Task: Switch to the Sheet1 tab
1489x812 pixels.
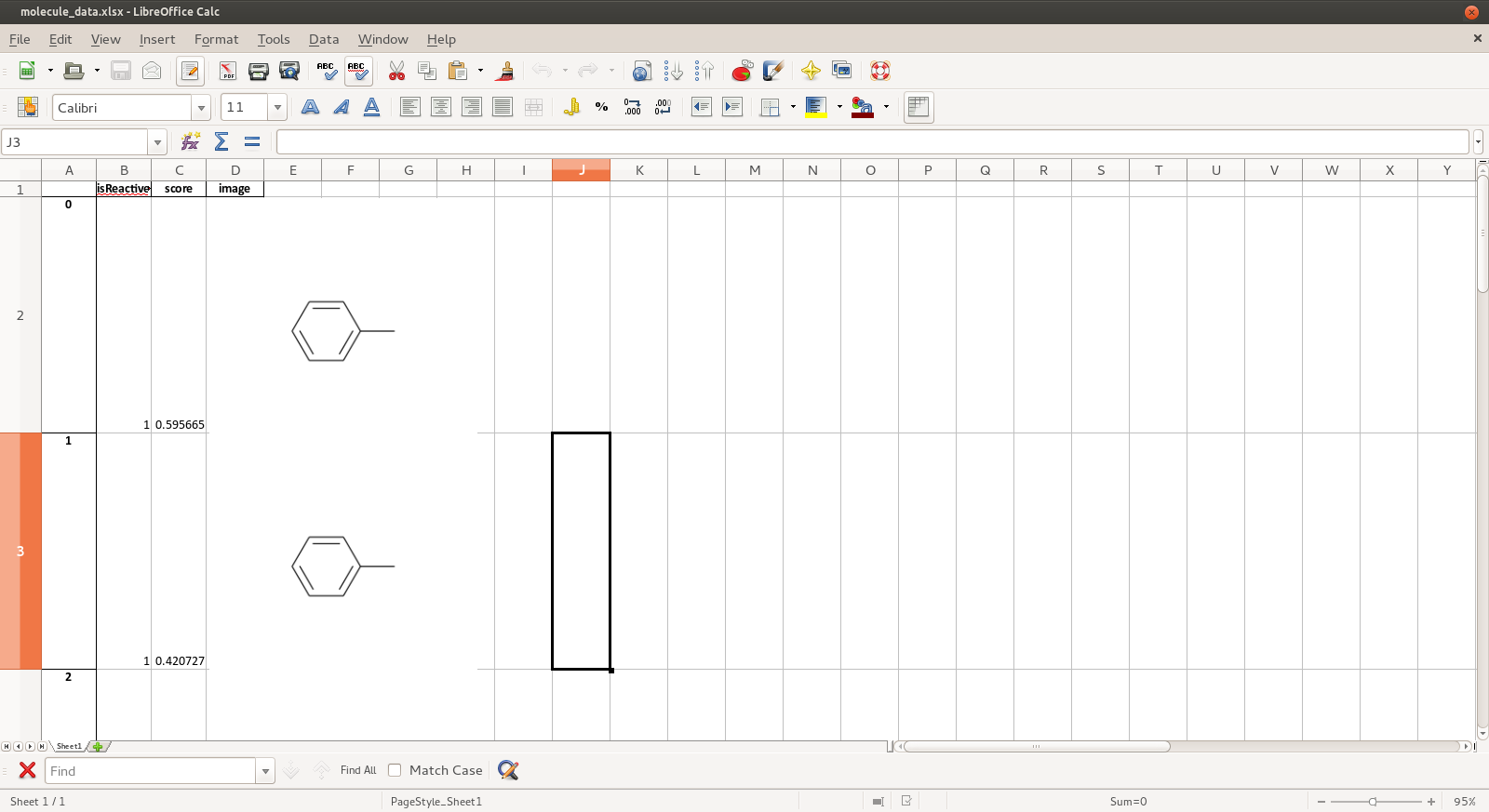Action: tap(69, 746)
